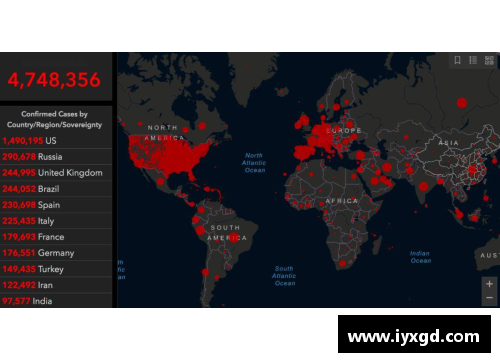Select Spain in confirmed cases list

56,205
